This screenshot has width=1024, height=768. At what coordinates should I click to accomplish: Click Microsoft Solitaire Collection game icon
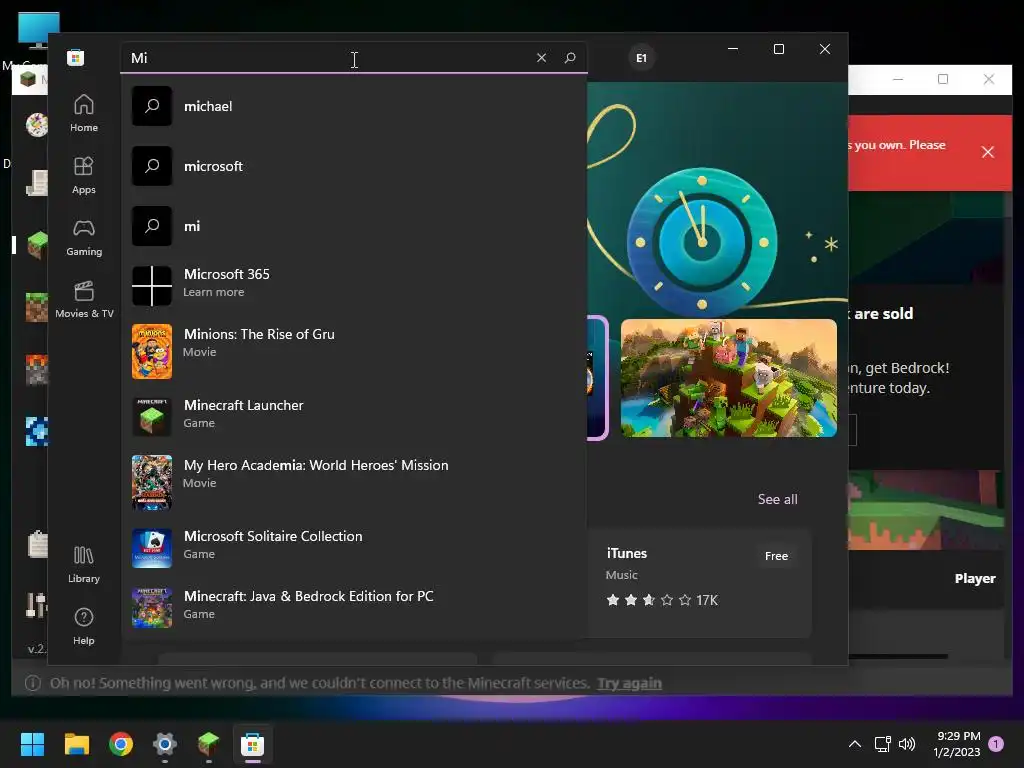point(152,548)
